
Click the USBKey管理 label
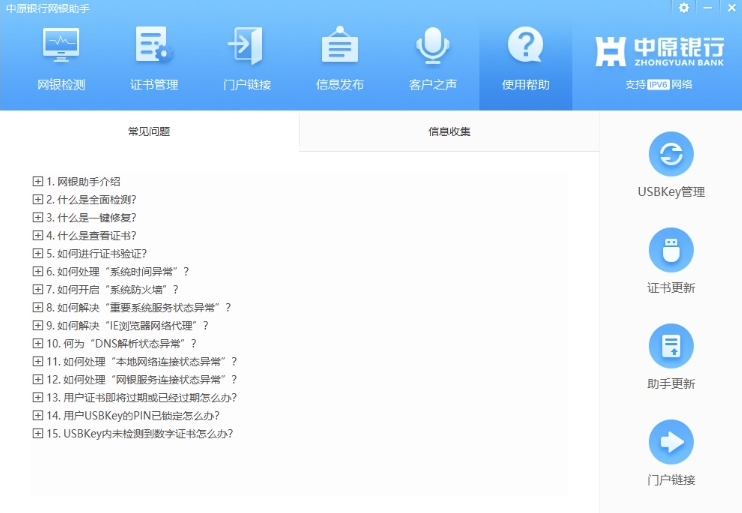pos(671,192)
